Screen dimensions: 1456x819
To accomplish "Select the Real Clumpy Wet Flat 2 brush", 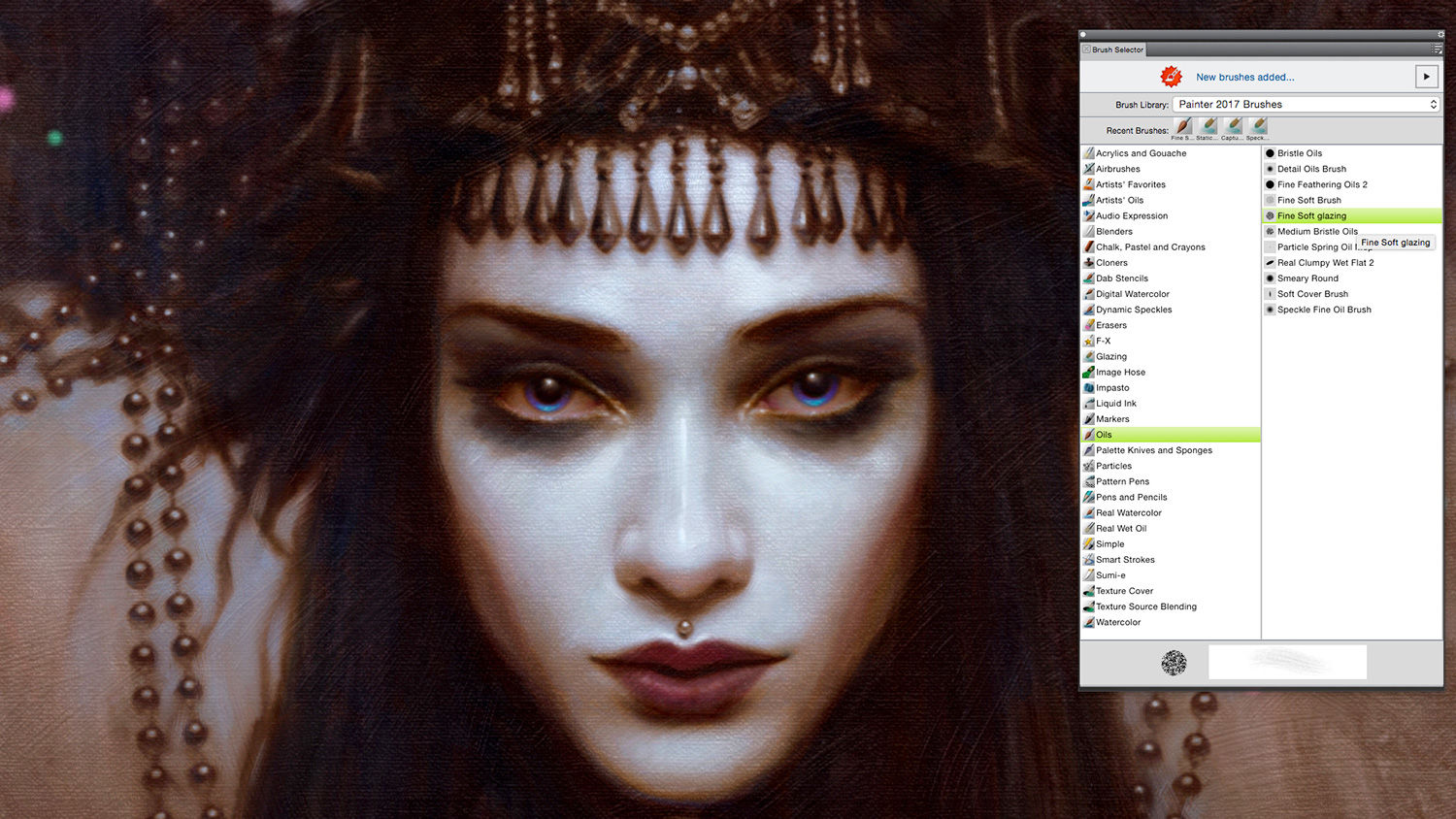I will (1325, 263).
